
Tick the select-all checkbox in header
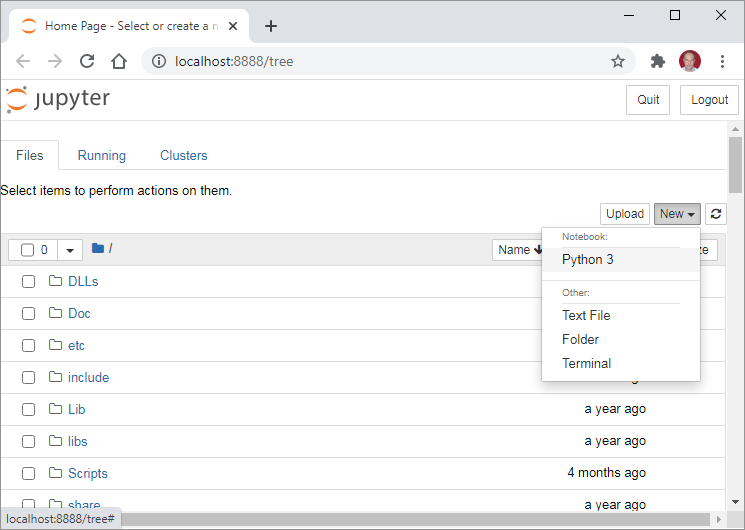coord(28,250)
